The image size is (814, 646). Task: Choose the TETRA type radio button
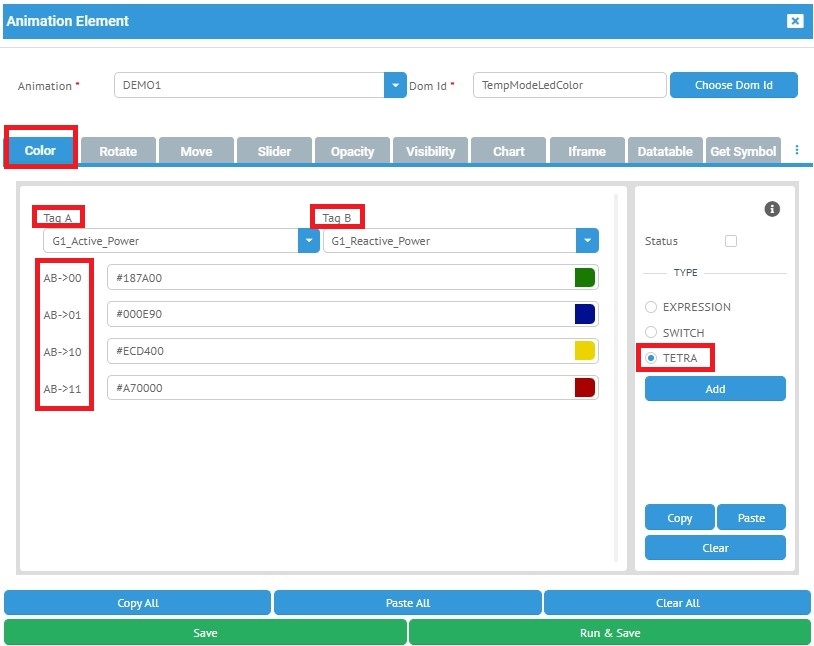(x=651, y=358)
